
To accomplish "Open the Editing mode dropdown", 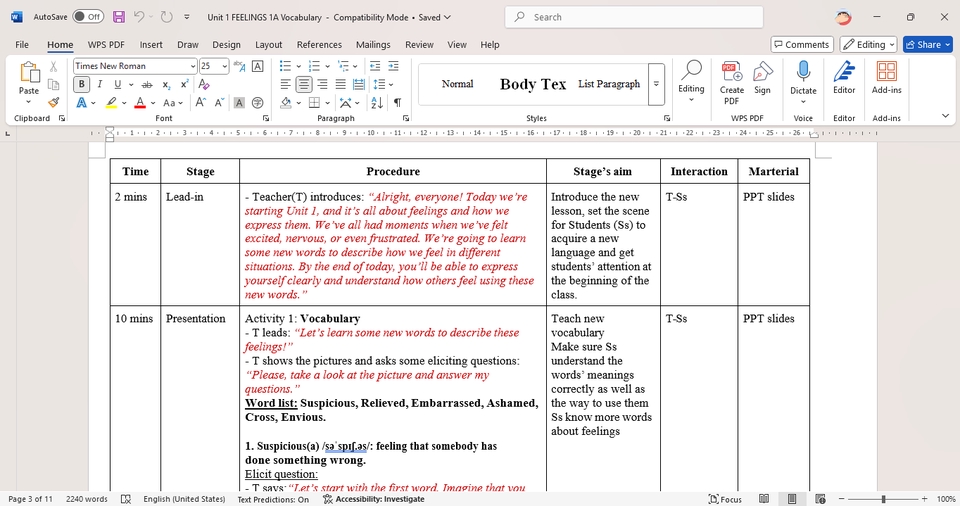I will (868, 44).
